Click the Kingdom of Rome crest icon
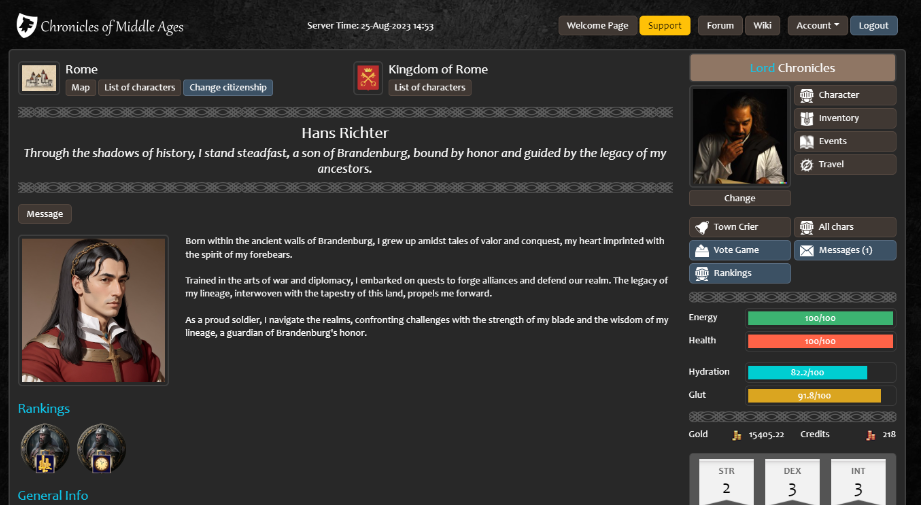This screenshot has height=505, width=921. [x=367, y=78]
